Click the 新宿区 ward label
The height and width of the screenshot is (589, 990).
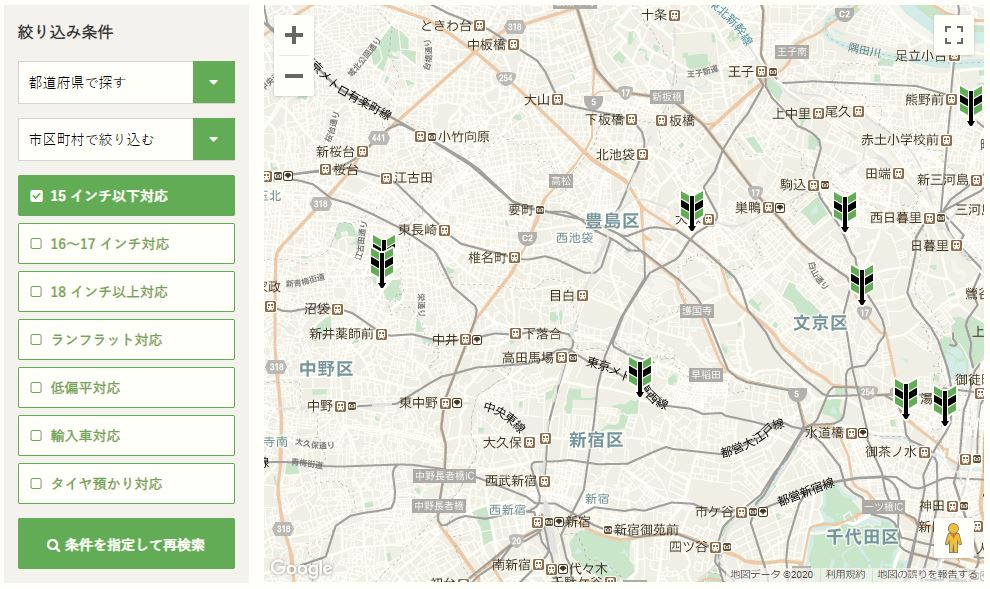[x=596, y=439]
